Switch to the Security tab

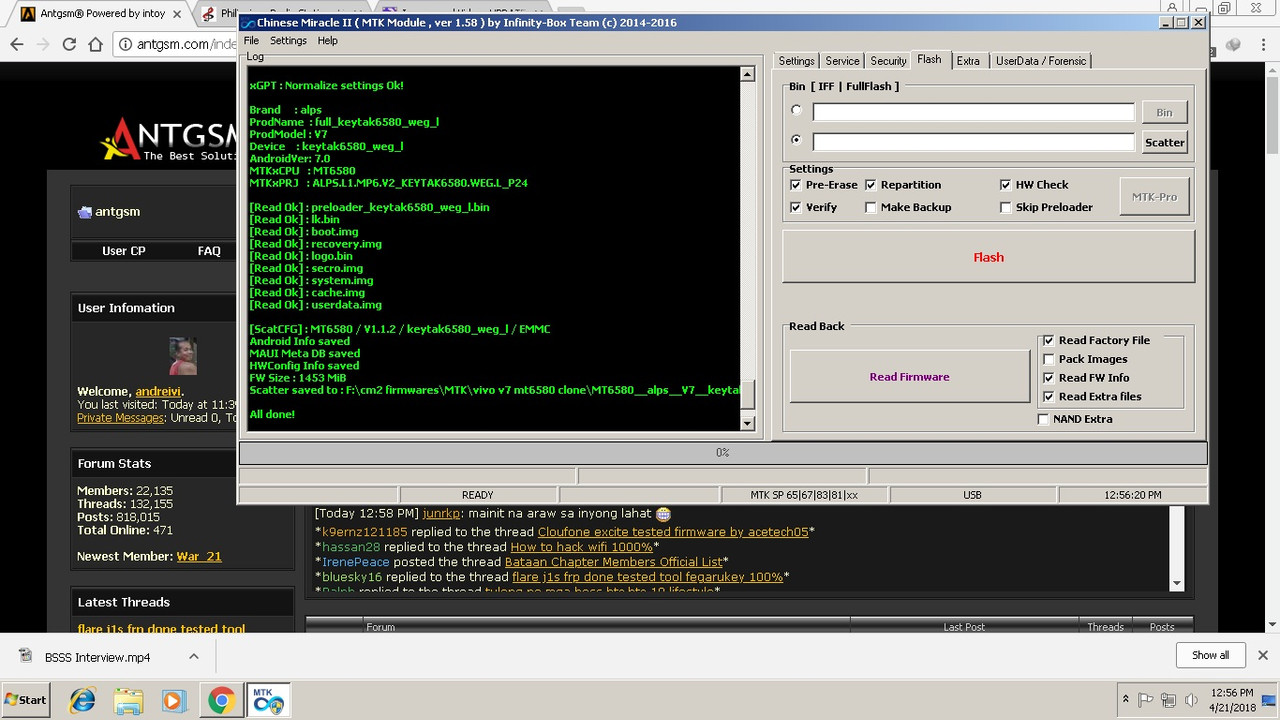pyautogui.click(x=887, y=60)
